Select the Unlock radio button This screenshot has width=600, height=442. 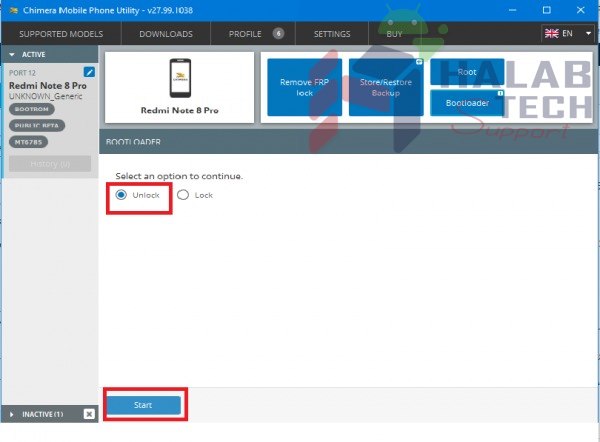121,195
